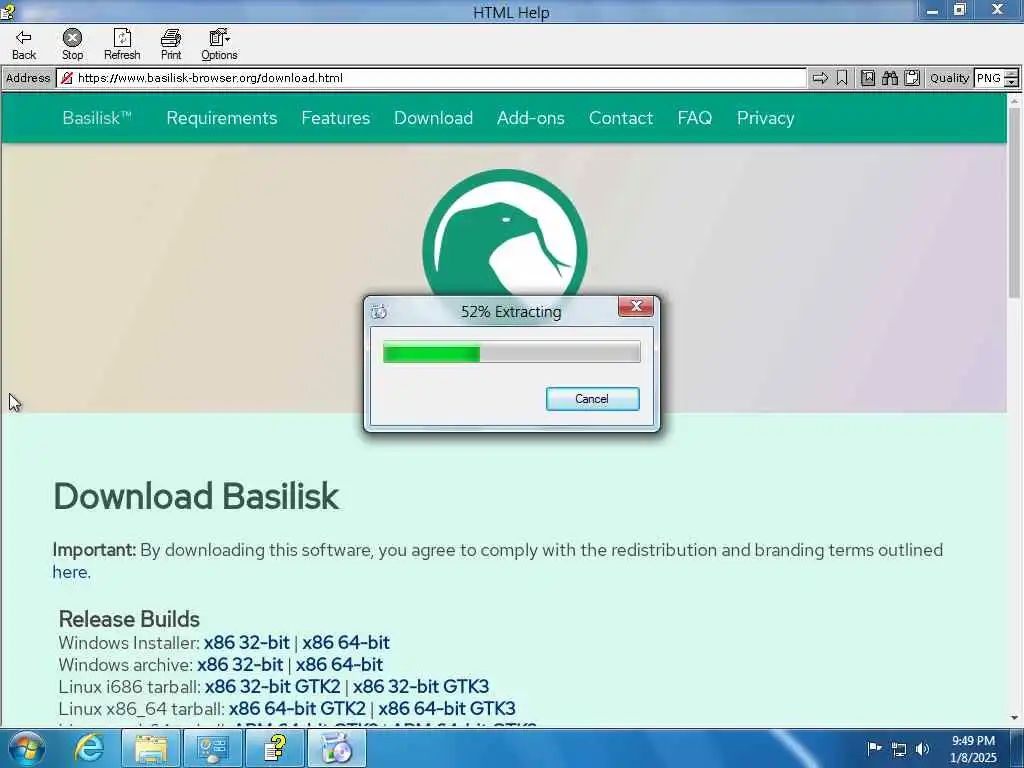Close the 52% Extracting dialog
The height and width of the screenshot is (768, 1024).
[636, 306]
